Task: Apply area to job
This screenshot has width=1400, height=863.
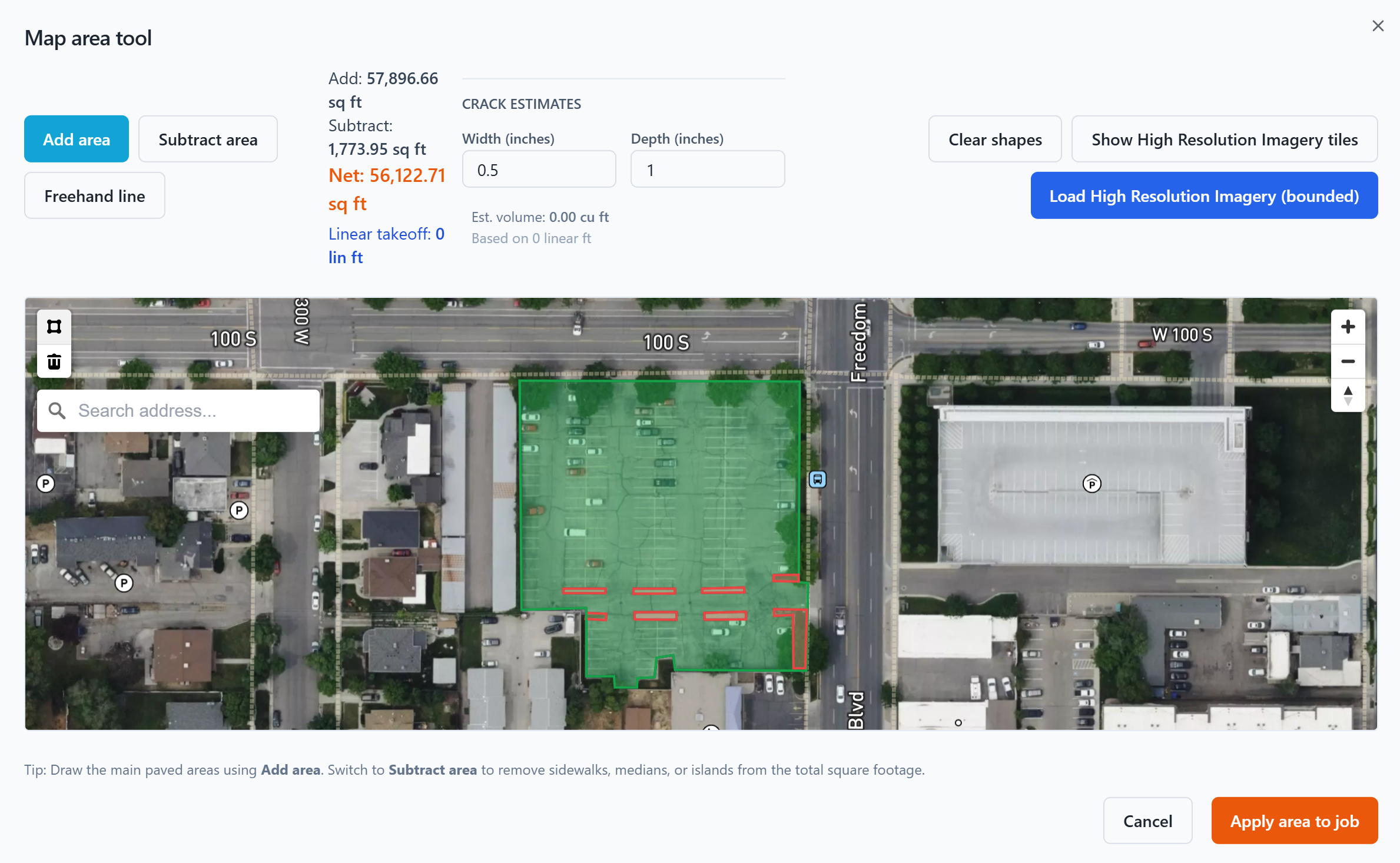Action: pos(1295,820)
